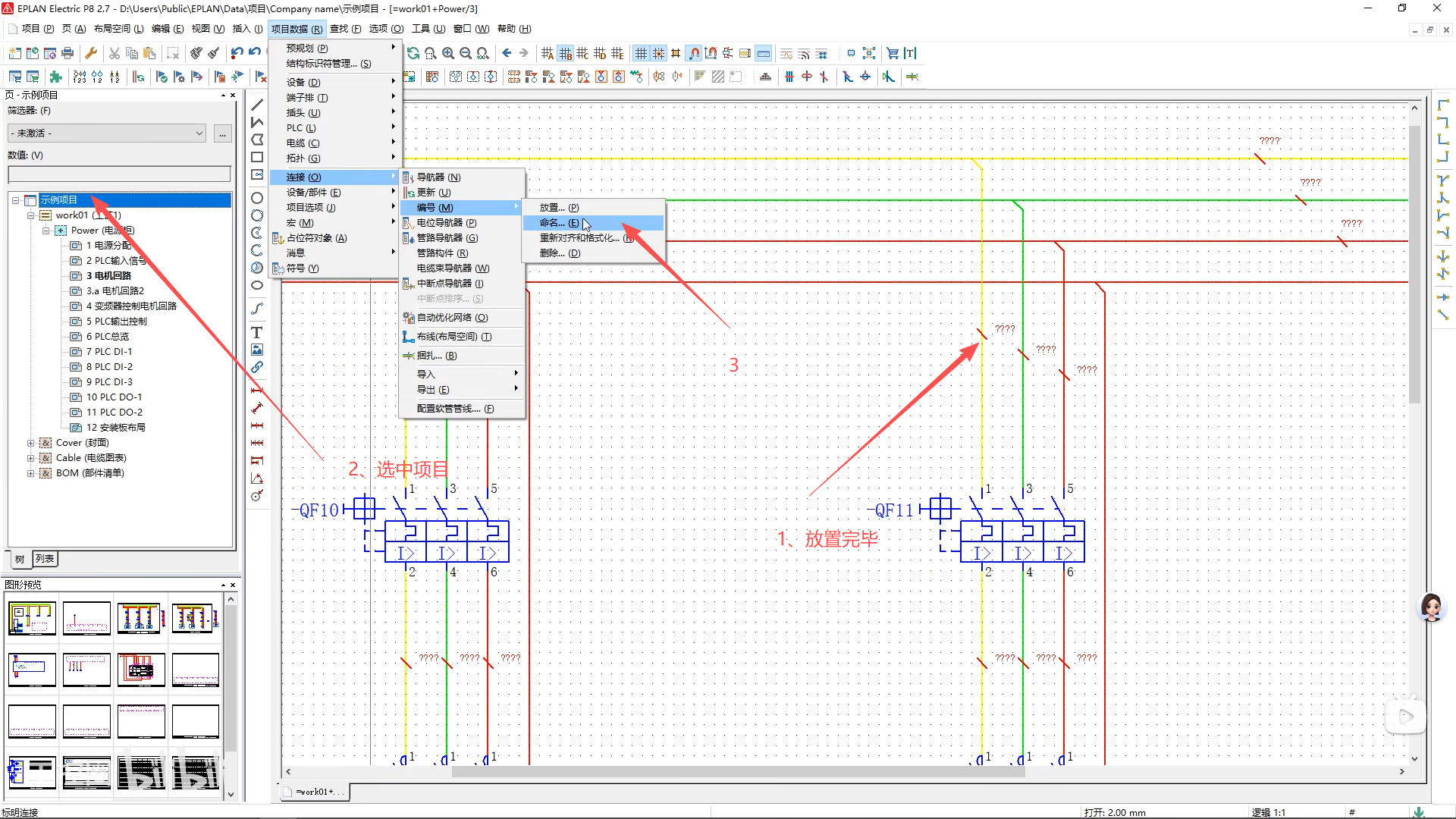Toggle the grid display button
Image resolution: width=1456 pixels, height=819 pixels.
coord(641,53)
